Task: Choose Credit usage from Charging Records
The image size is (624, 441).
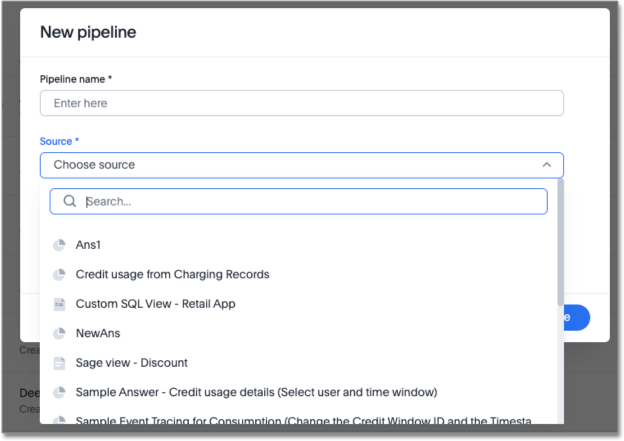Action: point(172,274)
